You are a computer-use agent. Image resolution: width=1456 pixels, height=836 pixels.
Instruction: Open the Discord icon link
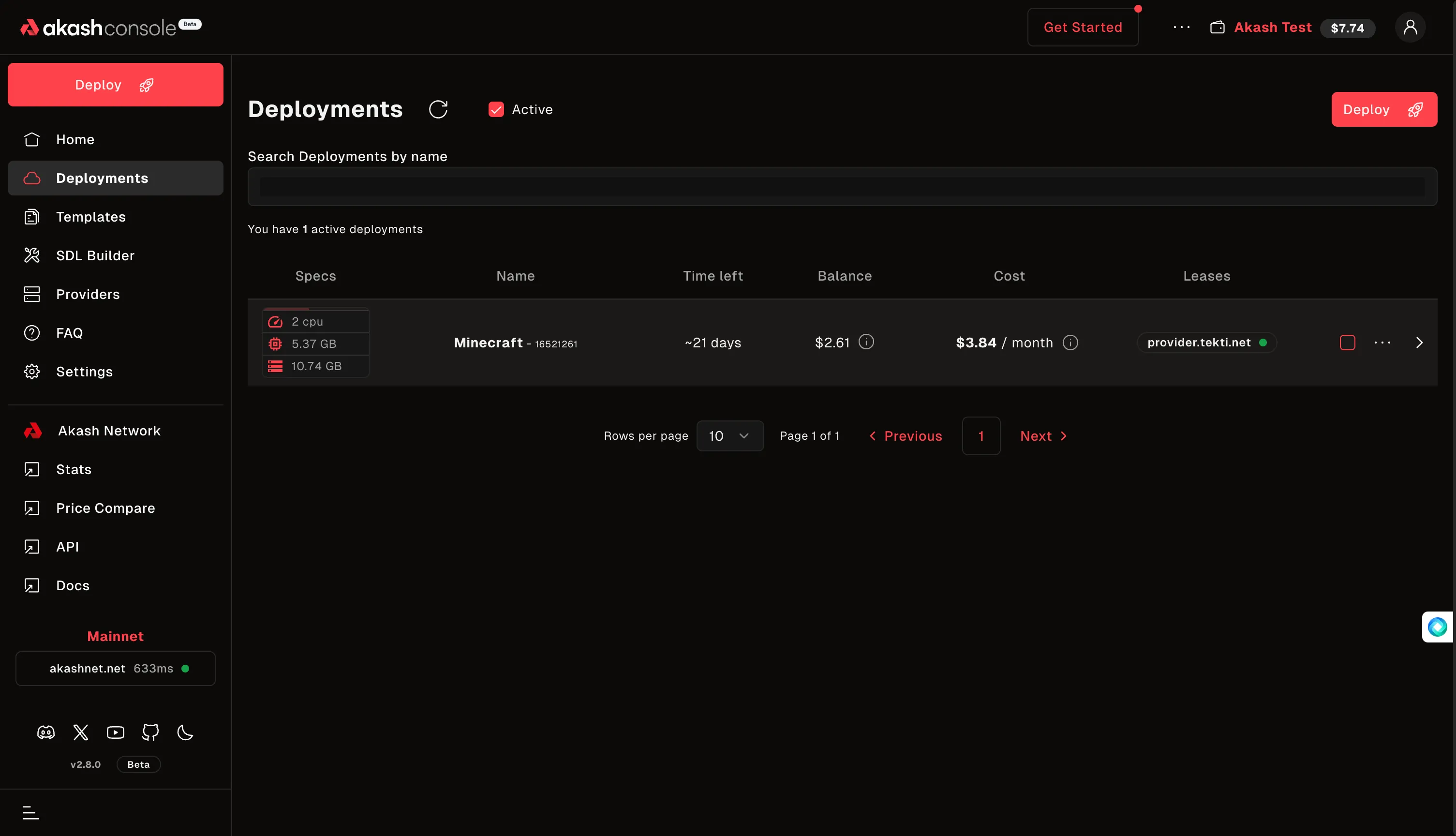46,732
